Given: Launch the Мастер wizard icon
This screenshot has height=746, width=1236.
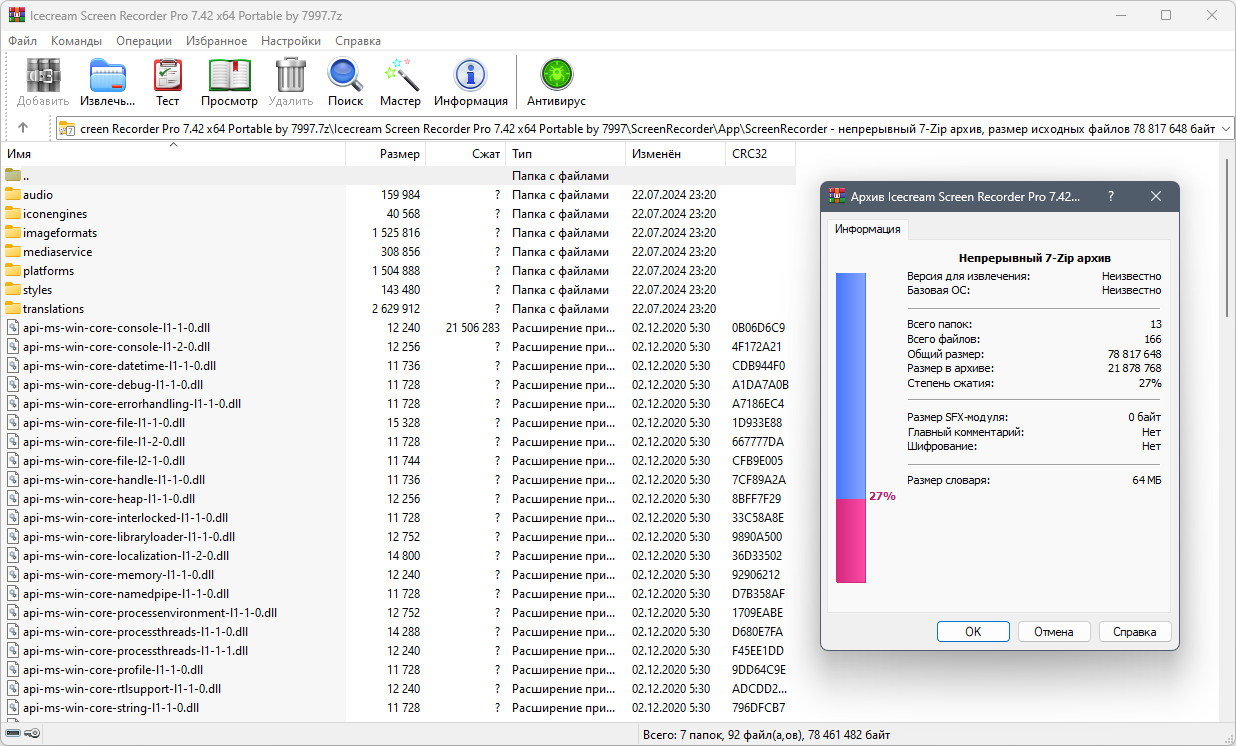Looking at the screenshot, I should pyautogui.click(x=400, y=76).
